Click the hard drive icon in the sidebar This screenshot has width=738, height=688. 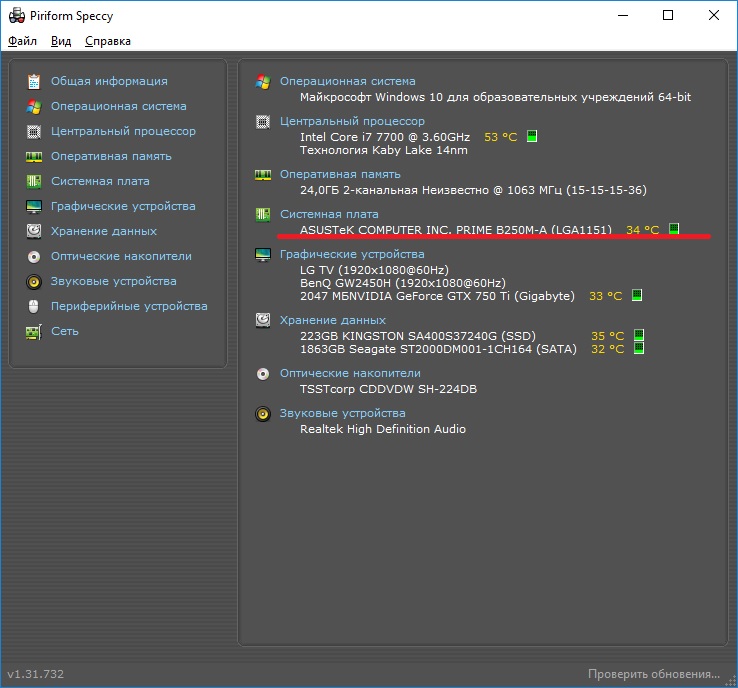click(x=33, y=231)
